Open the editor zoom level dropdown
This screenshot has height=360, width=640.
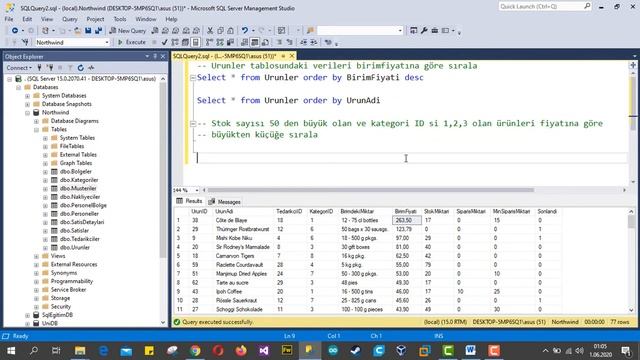pyautogui.click(x=197, y=190)
